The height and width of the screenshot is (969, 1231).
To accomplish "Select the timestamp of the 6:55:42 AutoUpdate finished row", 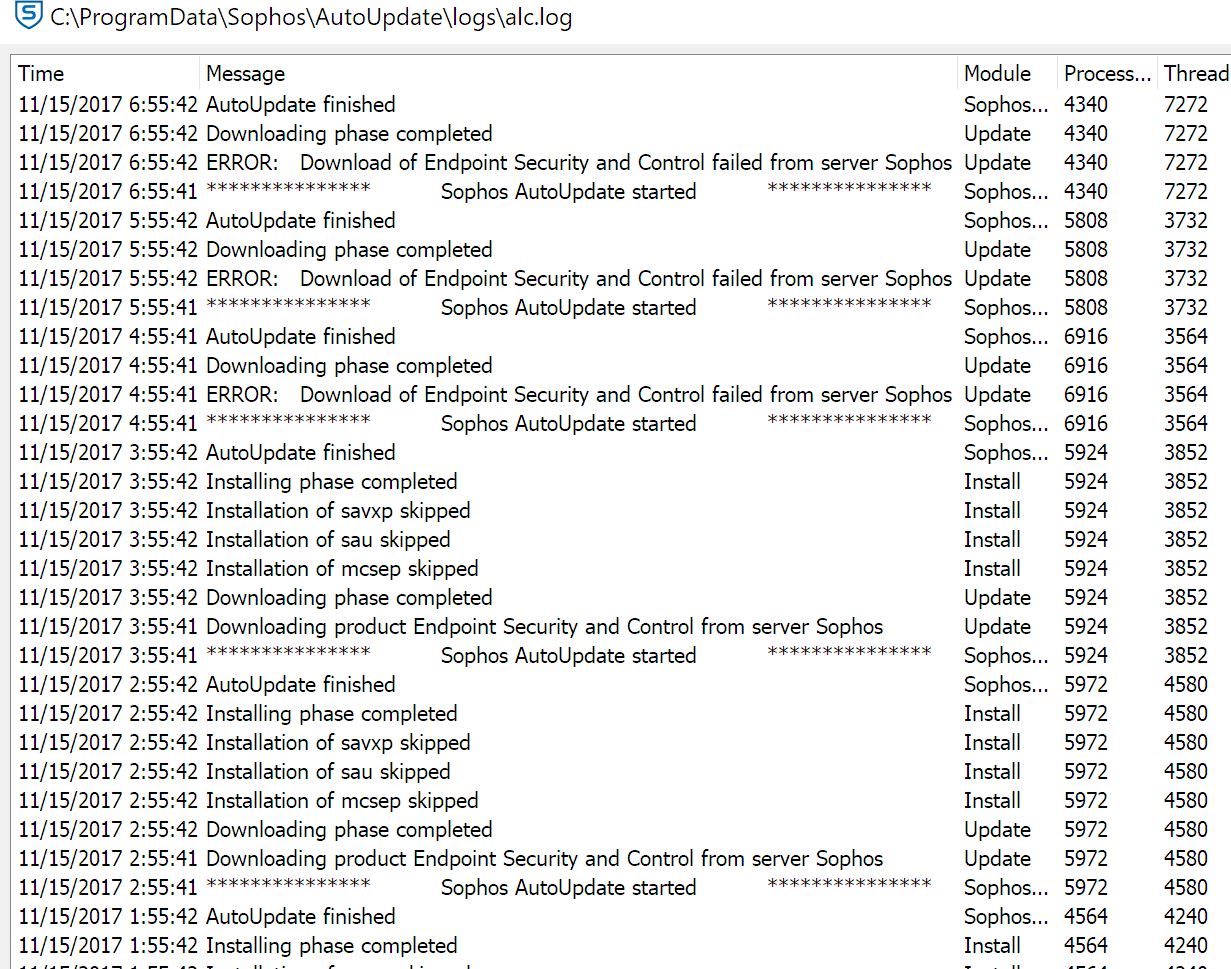I will point(108,104).
